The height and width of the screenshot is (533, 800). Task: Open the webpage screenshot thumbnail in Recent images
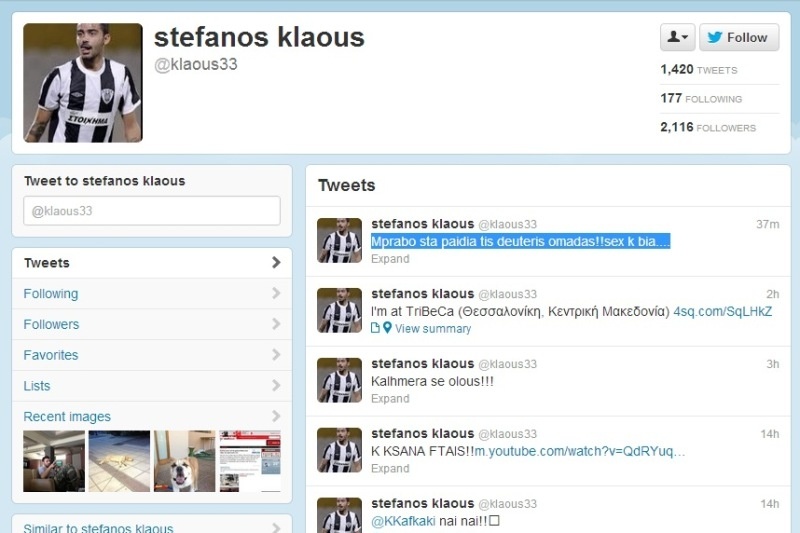point(250,461)
